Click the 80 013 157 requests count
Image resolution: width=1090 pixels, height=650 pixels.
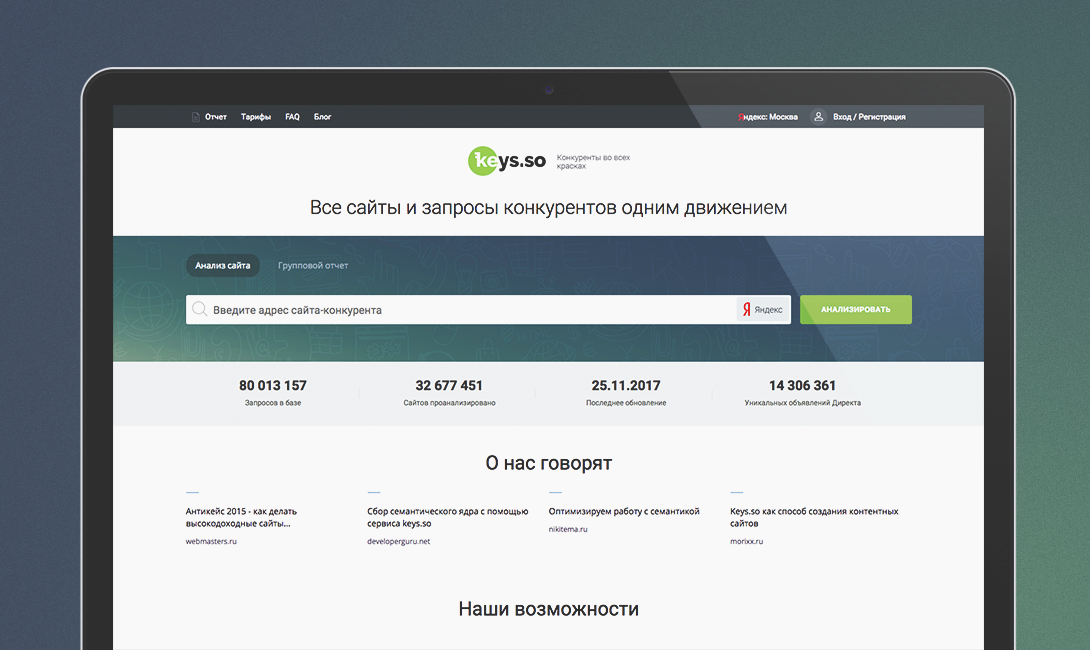coord(272,385)
